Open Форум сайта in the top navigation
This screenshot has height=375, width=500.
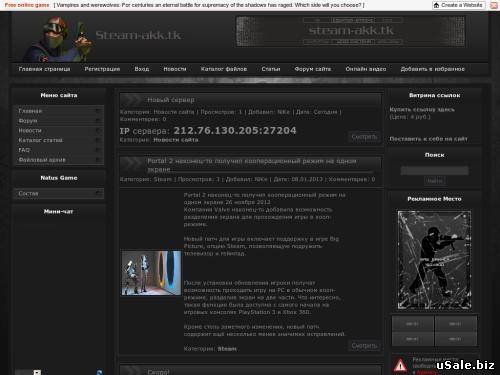click(313, 69)
